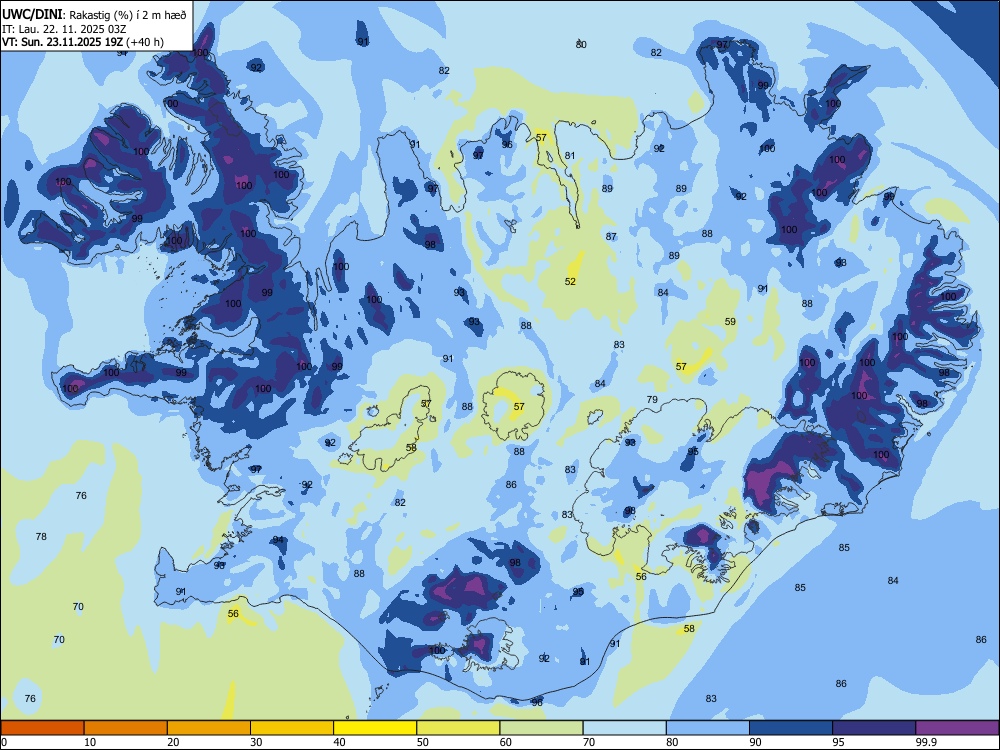1000x750 pixels.
Task: Select the indigo 95–99.9 legend swatch
Action: point(874,728)
